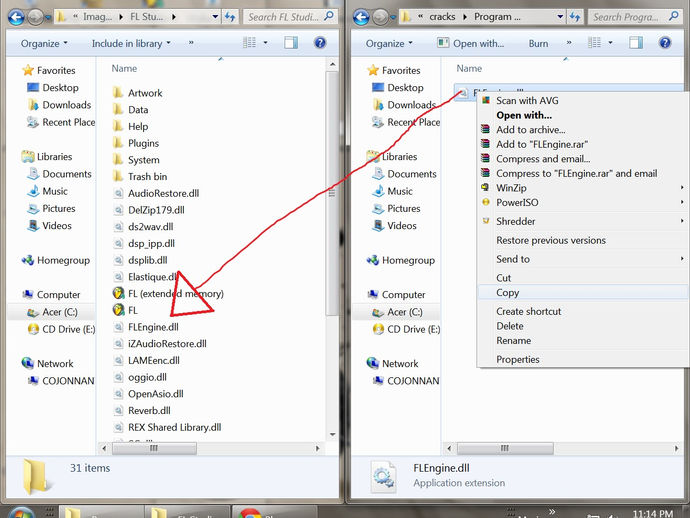
Task: Select LAMEenc.dll file
Action: (x=147, y=360)
